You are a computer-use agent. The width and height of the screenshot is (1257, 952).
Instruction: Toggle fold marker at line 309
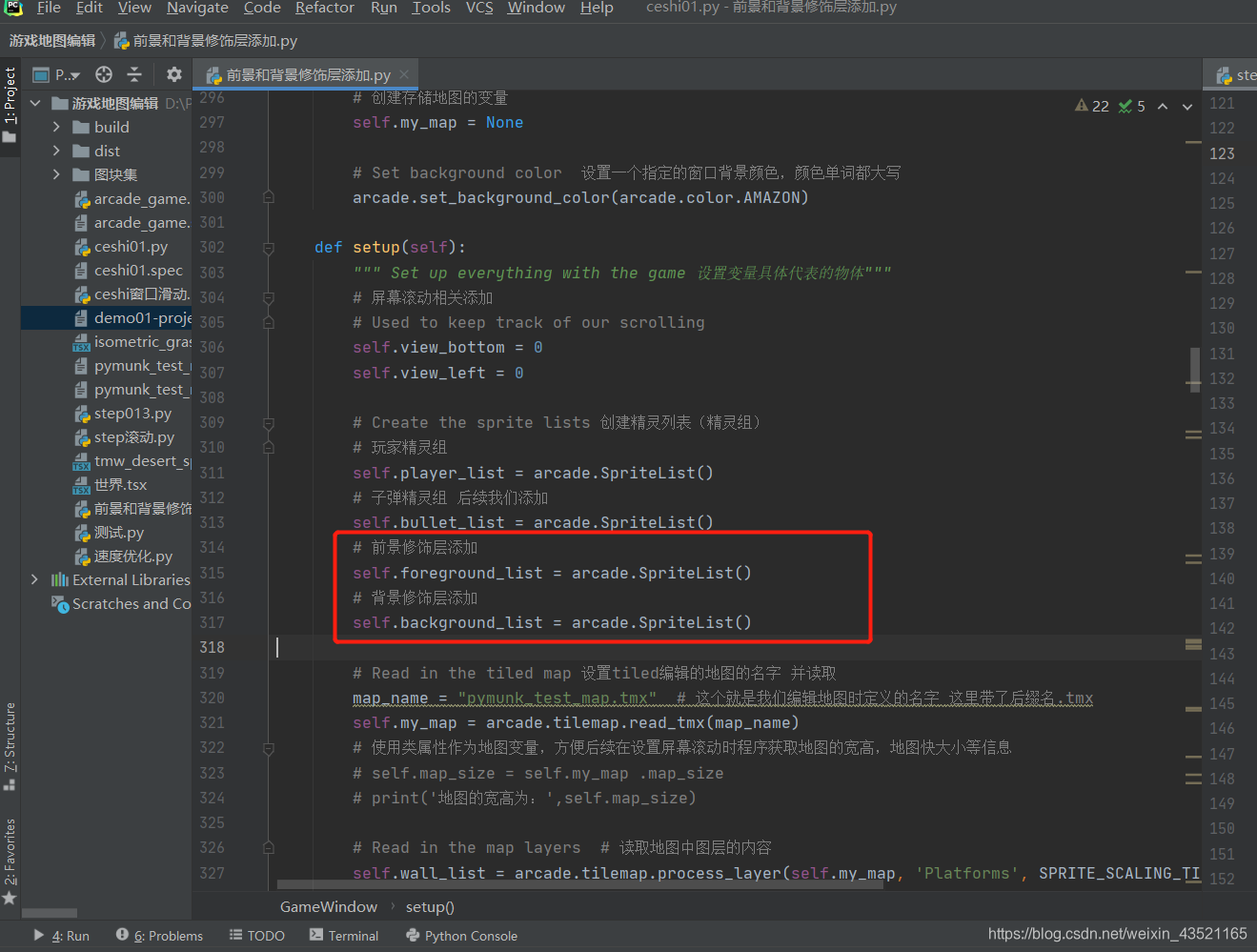click(269, 422)
